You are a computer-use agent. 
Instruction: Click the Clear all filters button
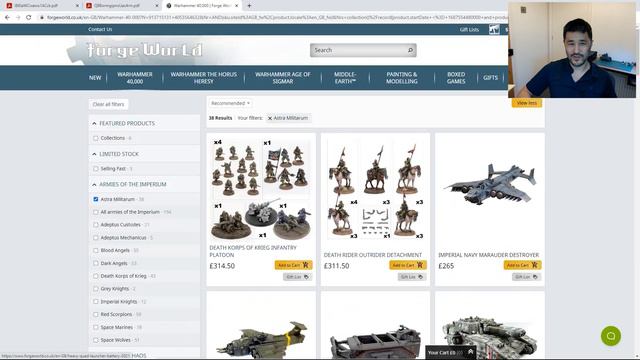(x=109, y=104)
